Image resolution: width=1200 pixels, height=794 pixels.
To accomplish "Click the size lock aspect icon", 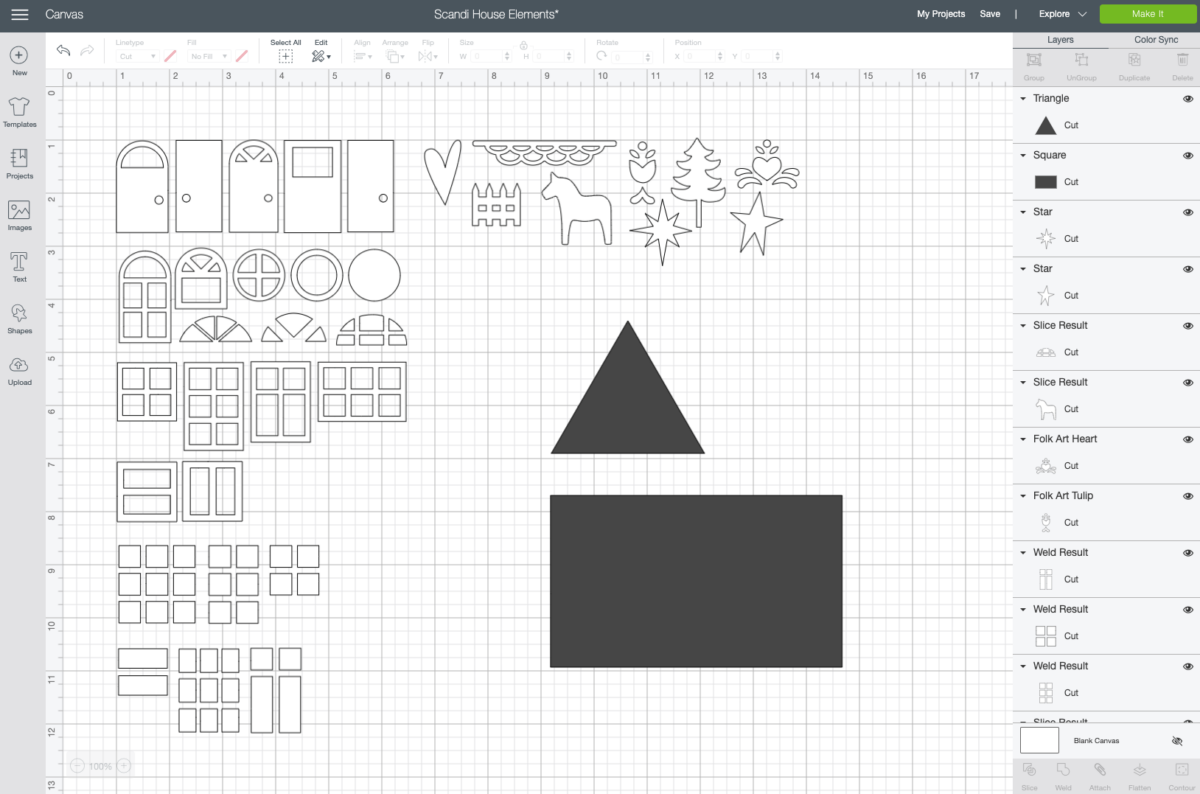I will click(523, 45).
